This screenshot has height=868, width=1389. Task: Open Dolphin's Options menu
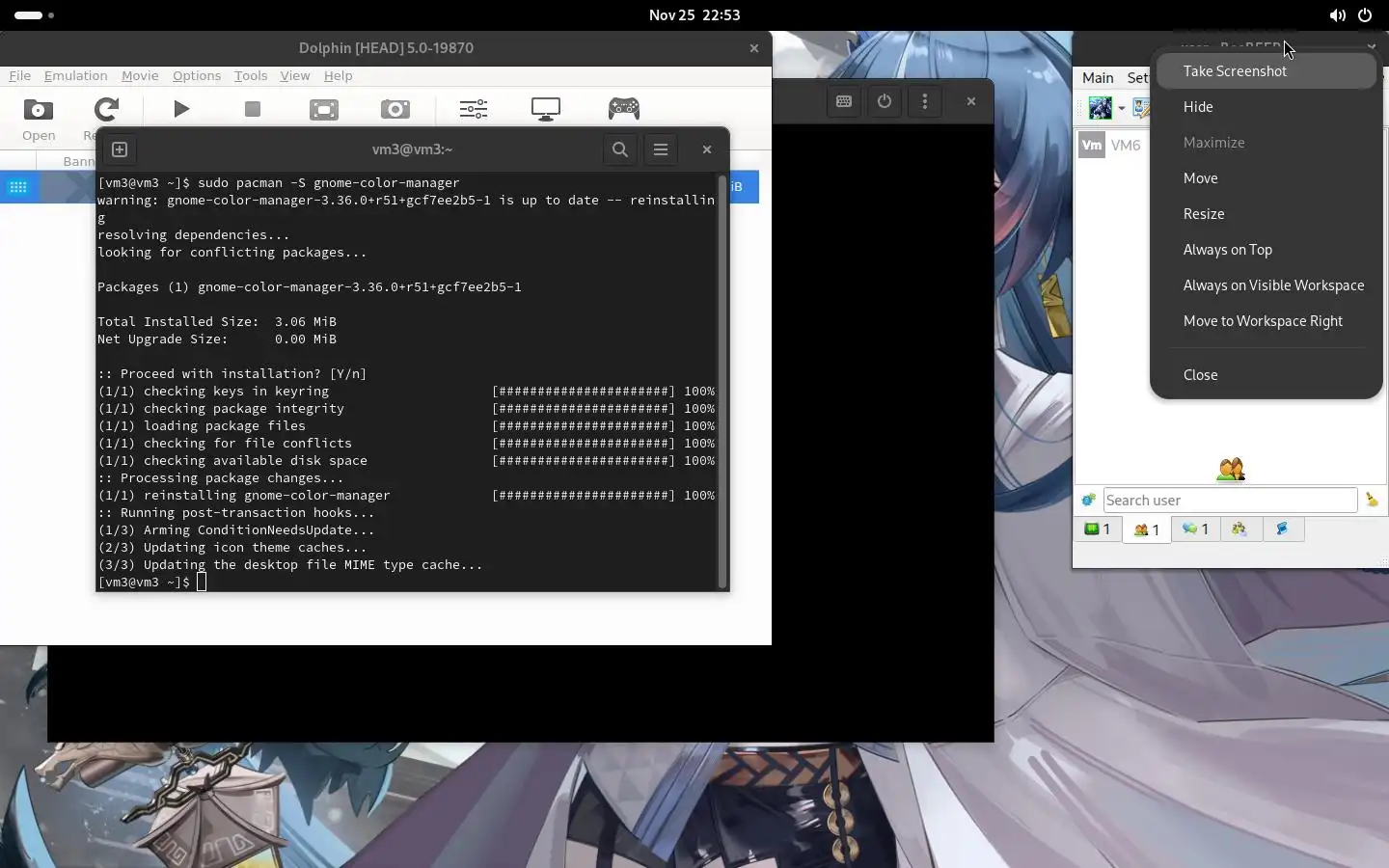point(197,75)
